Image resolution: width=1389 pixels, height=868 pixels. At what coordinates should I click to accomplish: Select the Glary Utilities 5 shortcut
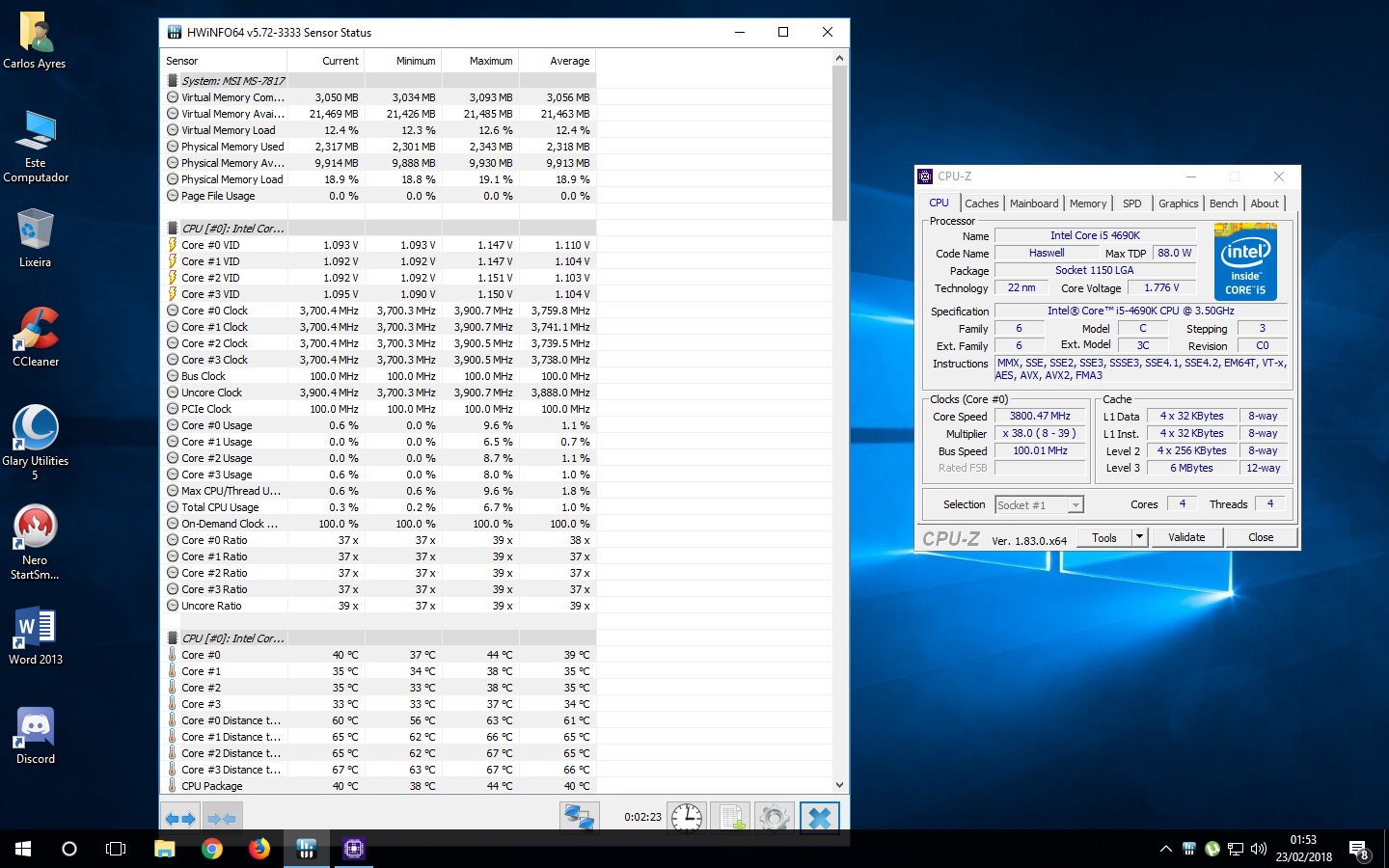tap(36, 443)
